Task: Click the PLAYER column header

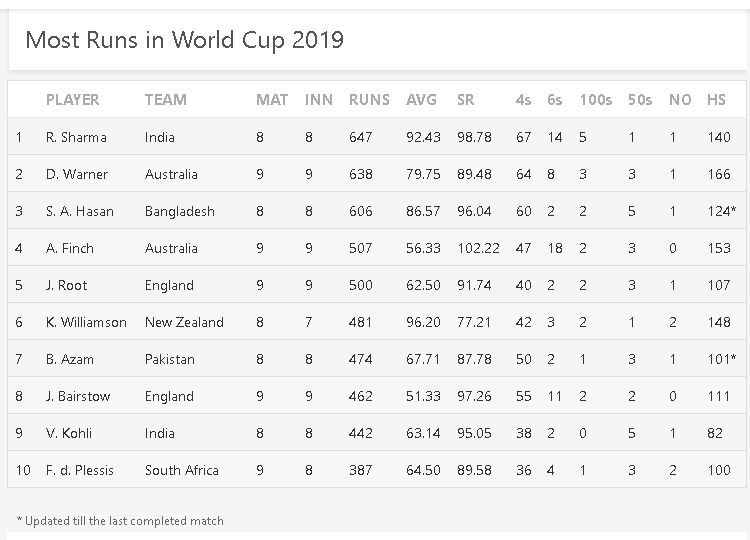Action: coord(73,100)
